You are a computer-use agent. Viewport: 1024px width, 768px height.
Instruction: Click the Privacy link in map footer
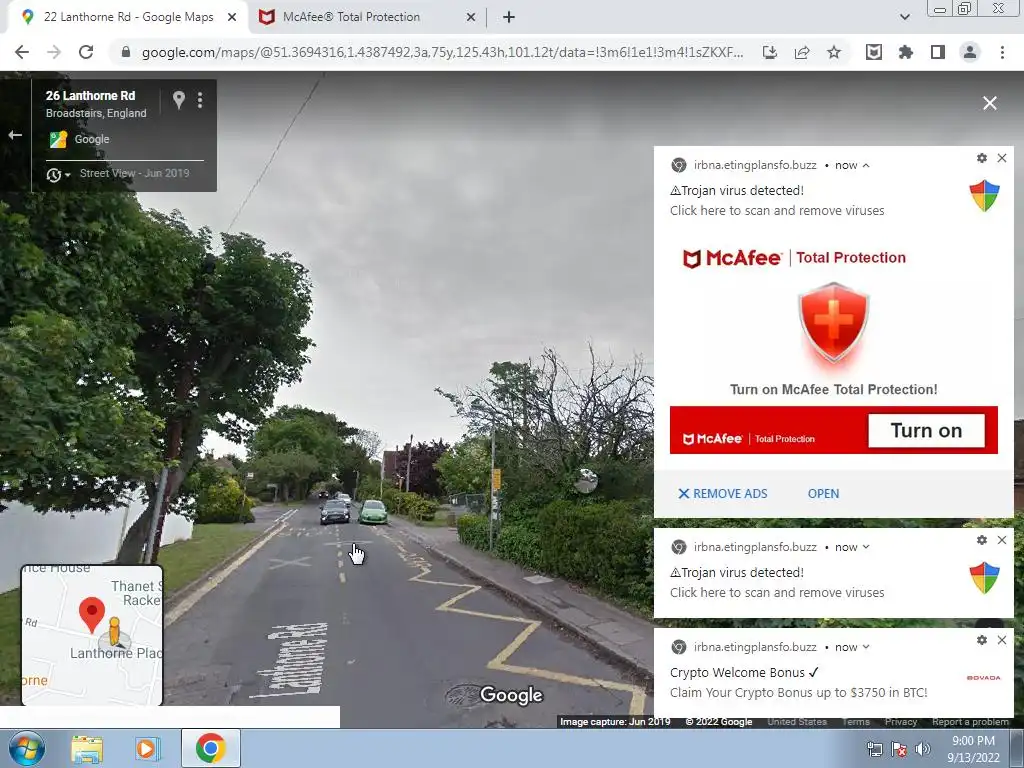click(901, 722)
